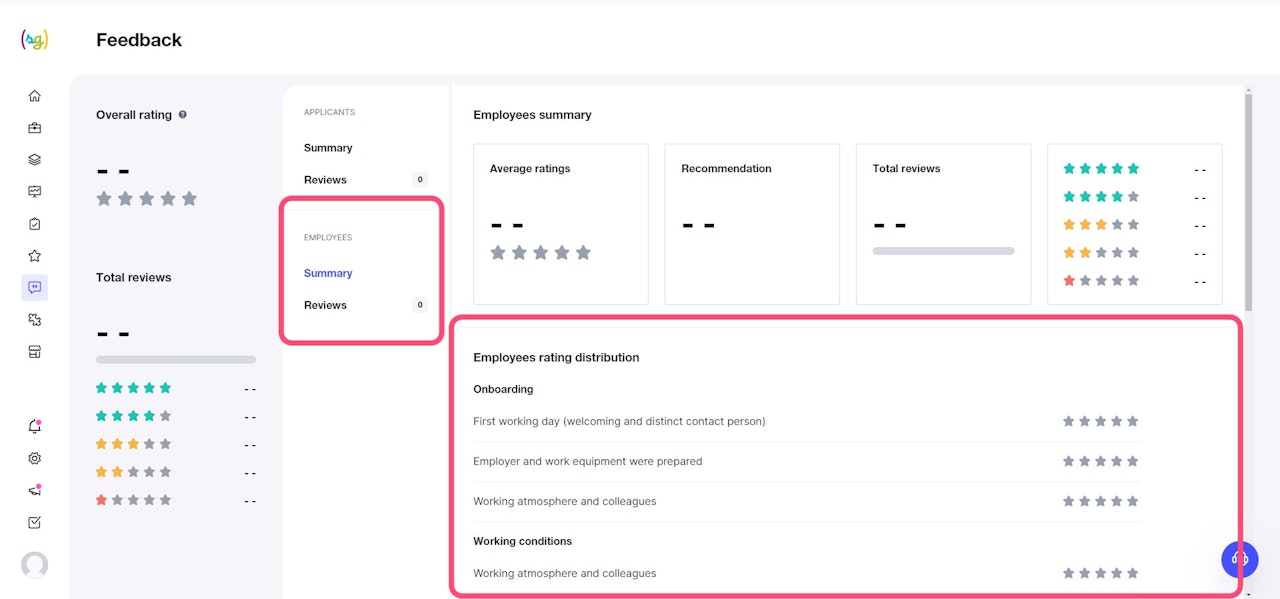This screenshot has width=1280, height=599.
Task: Open the checkbox tasks sidebar icon
Action: click(x=35, y=522)
